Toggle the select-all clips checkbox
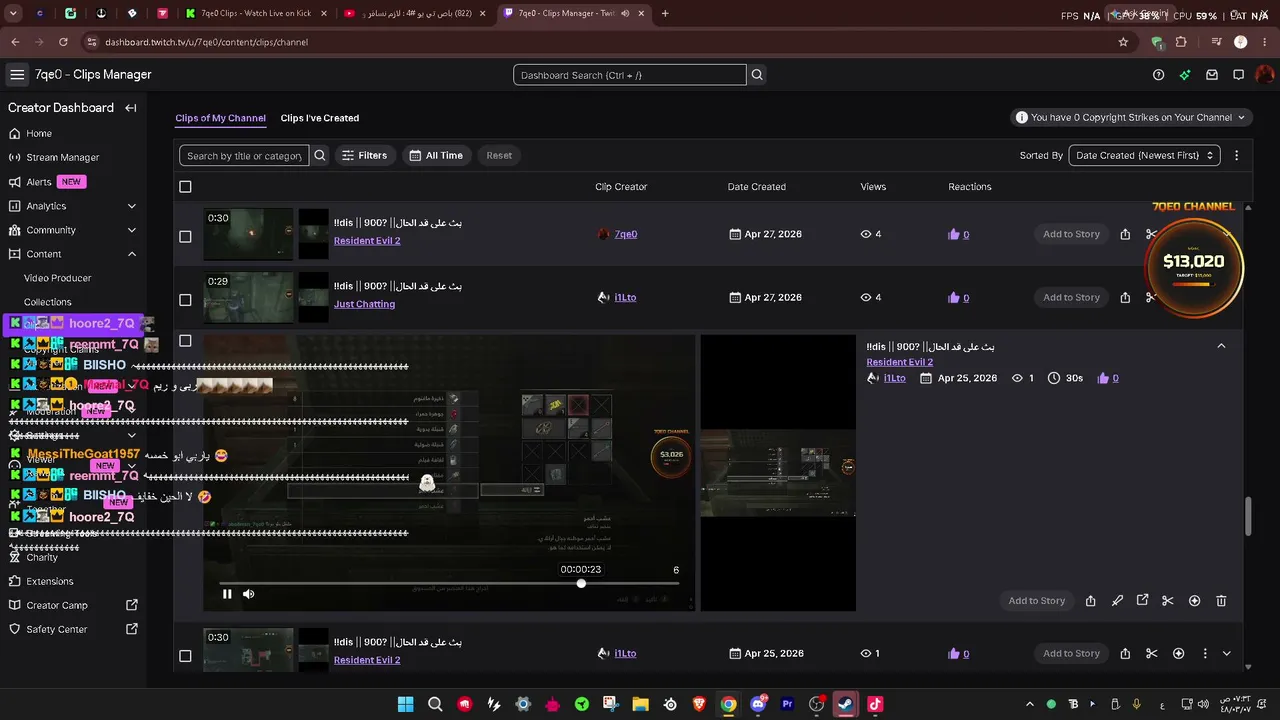 185,187
